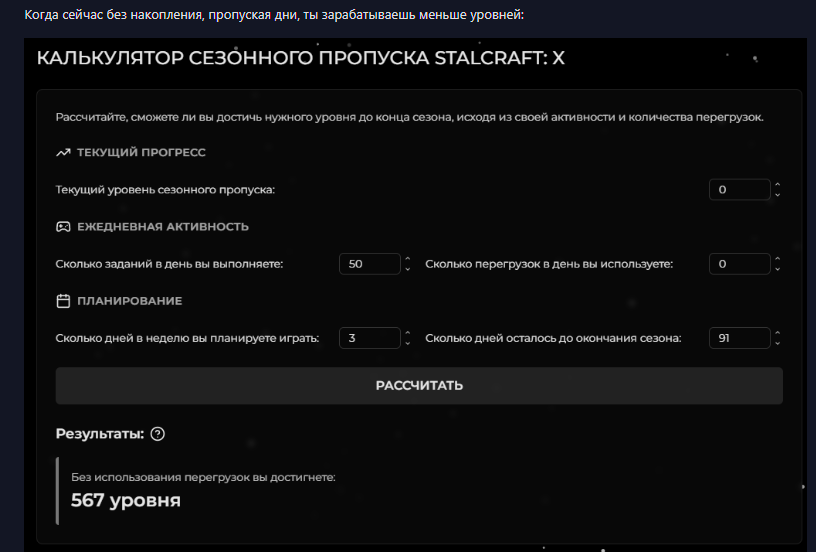
Task: Increase days per week with up arrow
Action: (407, 333)
